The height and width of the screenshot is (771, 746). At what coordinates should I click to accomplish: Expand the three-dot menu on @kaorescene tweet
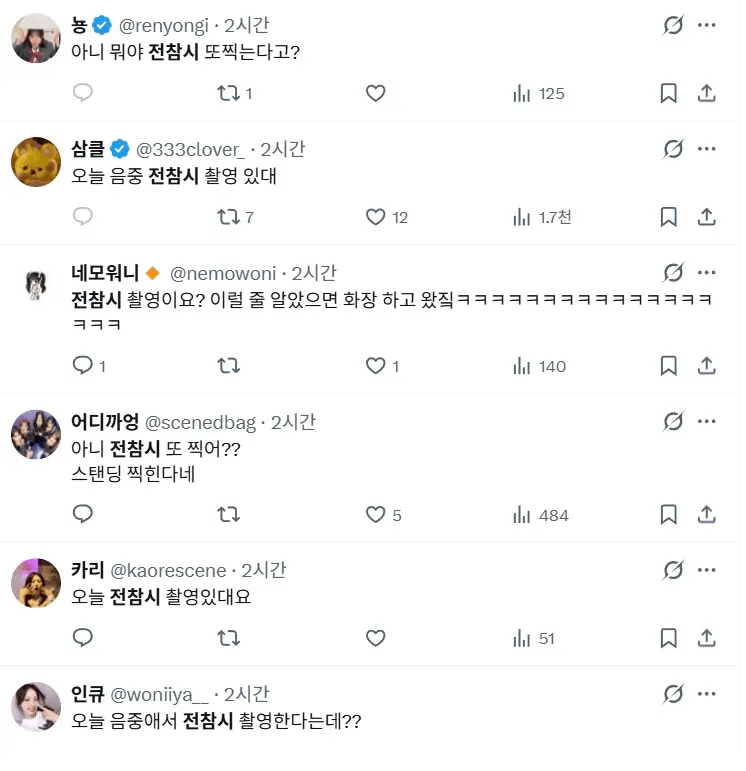click(707, 570)
